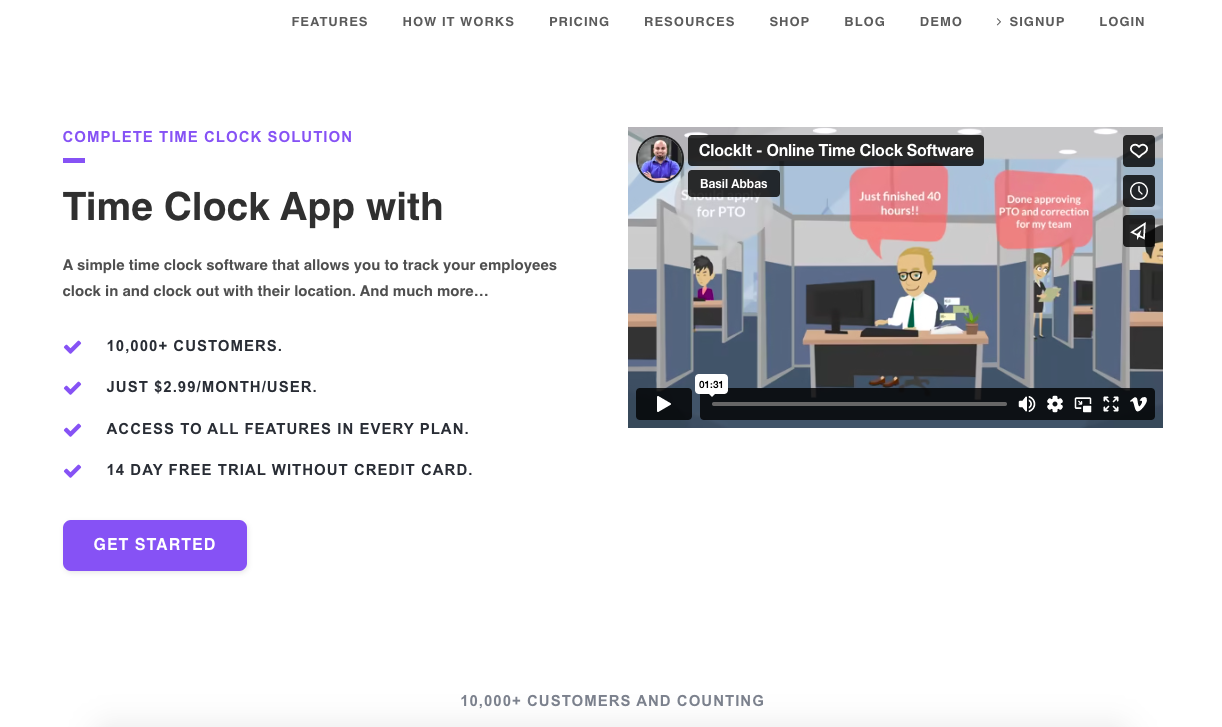
Task: Enter video fullscreen mode
Action: point(1111,404)
